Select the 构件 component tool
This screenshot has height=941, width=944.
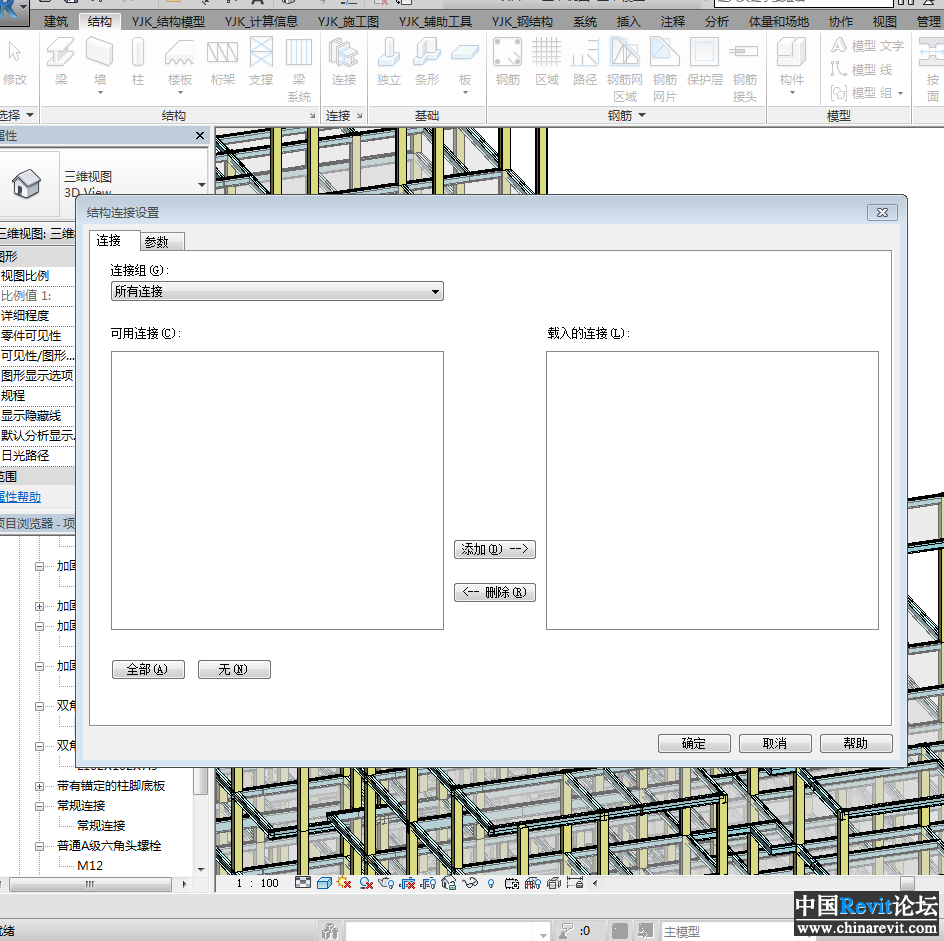coord(791,64)
